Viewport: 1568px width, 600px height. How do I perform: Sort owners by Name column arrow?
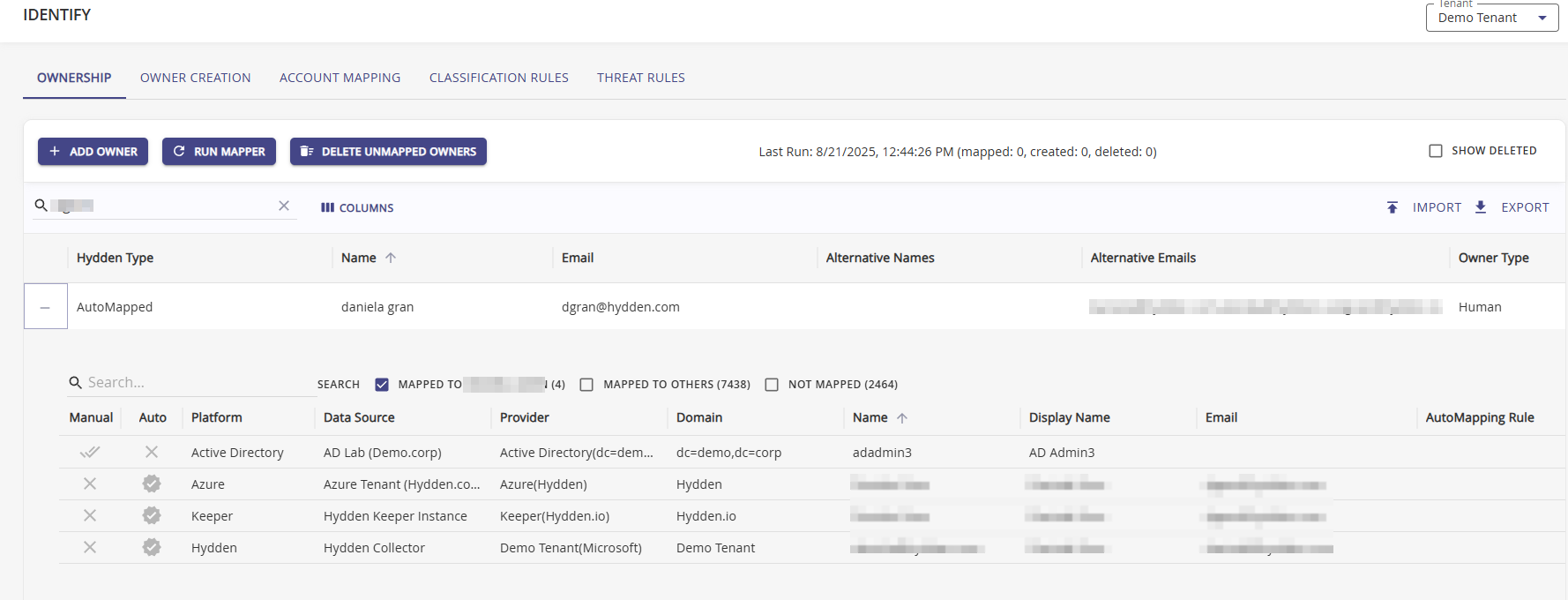[x=391, y=258]
